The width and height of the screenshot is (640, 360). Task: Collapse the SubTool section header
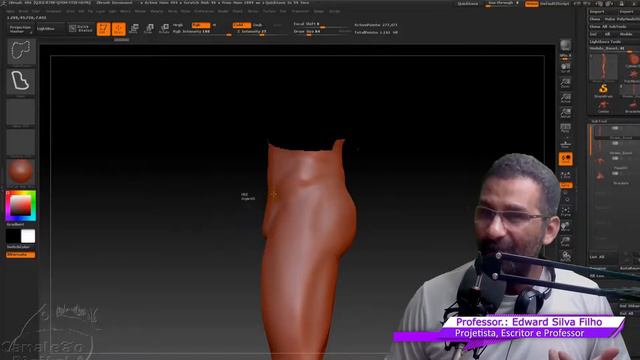[599, 121]
